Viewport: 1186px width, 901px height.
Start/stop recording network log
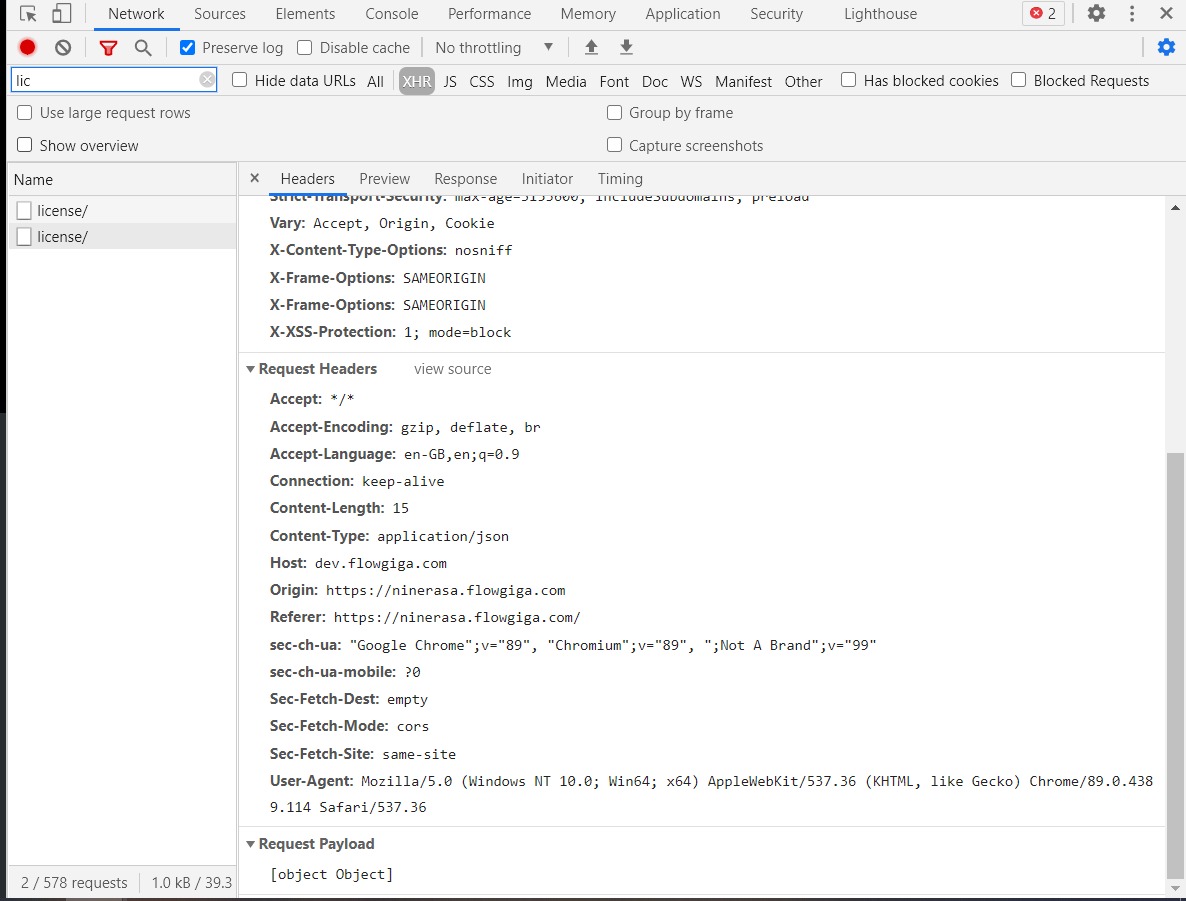(x=27, y=47)
